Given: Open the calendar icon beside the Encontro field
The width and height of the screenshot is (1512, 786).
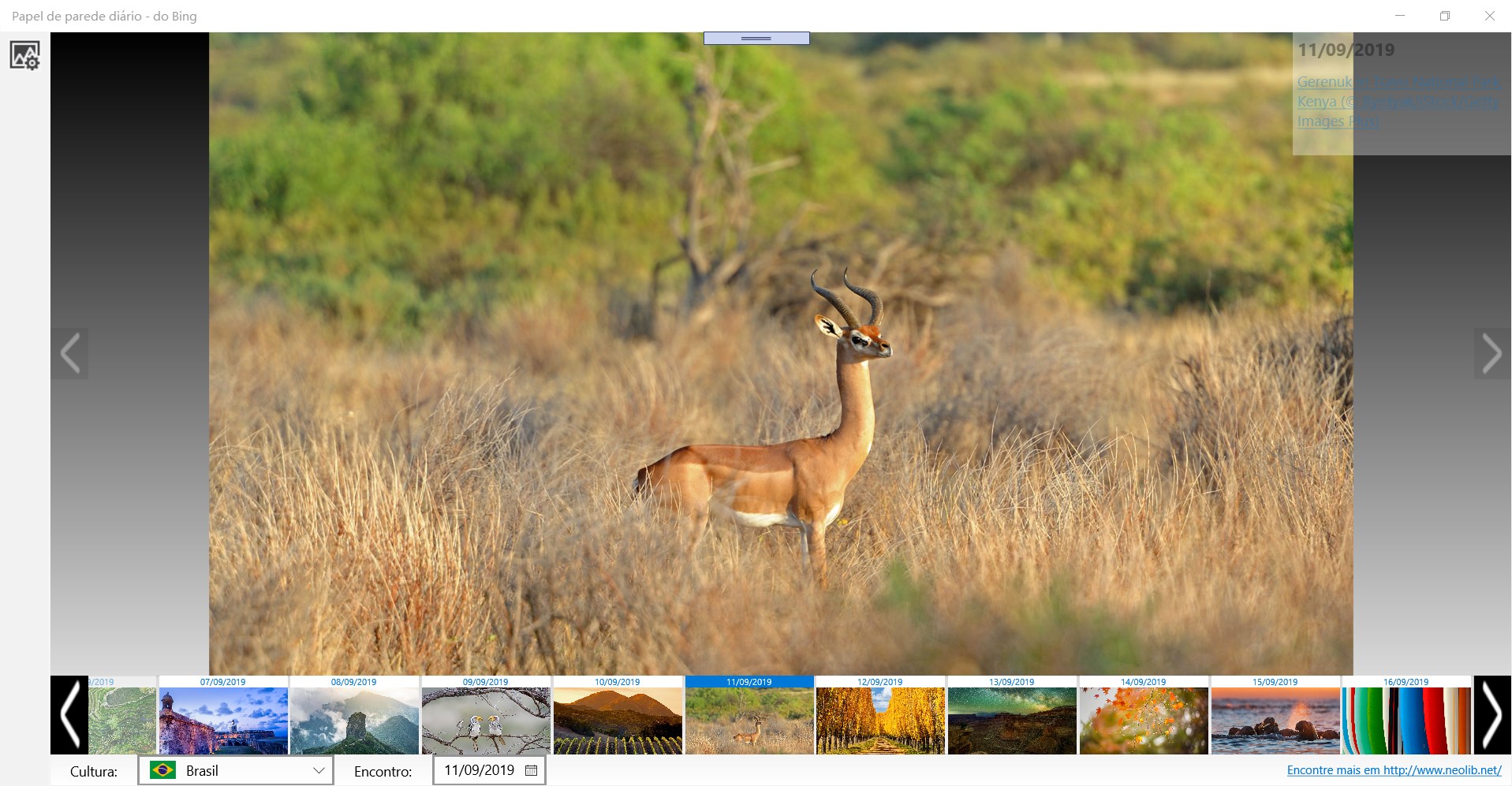Looking at the screenshot, I should coord(530,770).
